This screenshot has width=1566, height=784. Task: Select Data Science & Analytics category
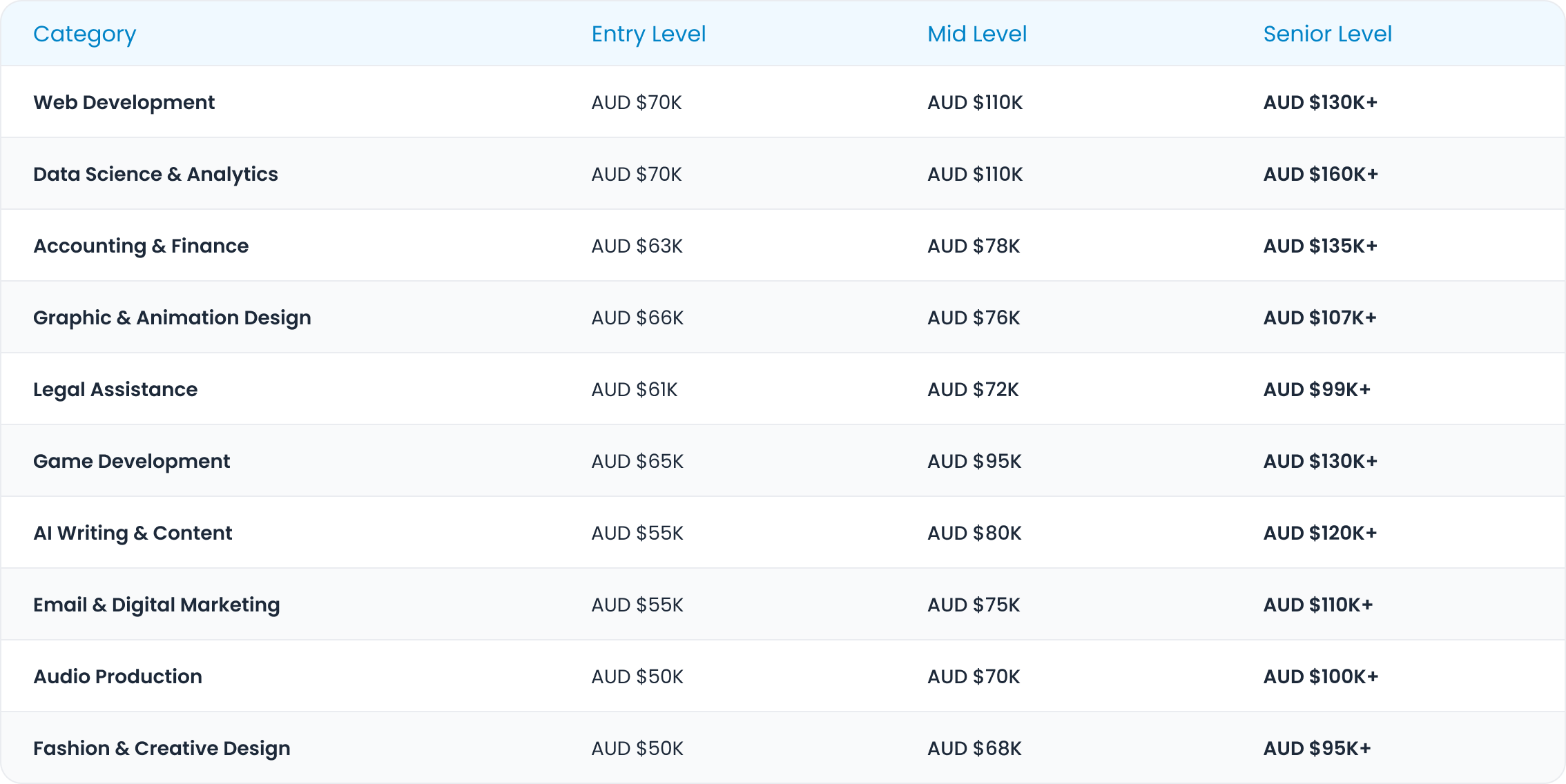coord(155,174)
